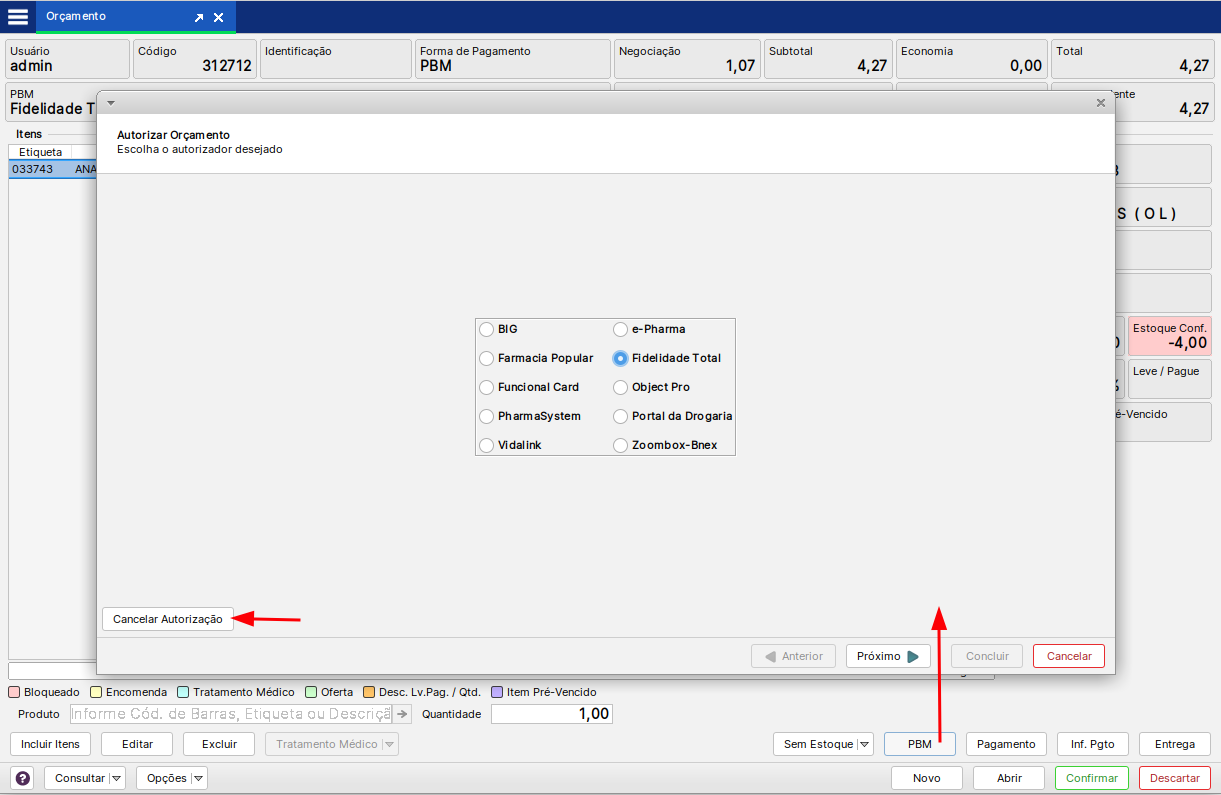Select the Vidalink radio option
1221x795 pixels.
[x=487, y=445]
